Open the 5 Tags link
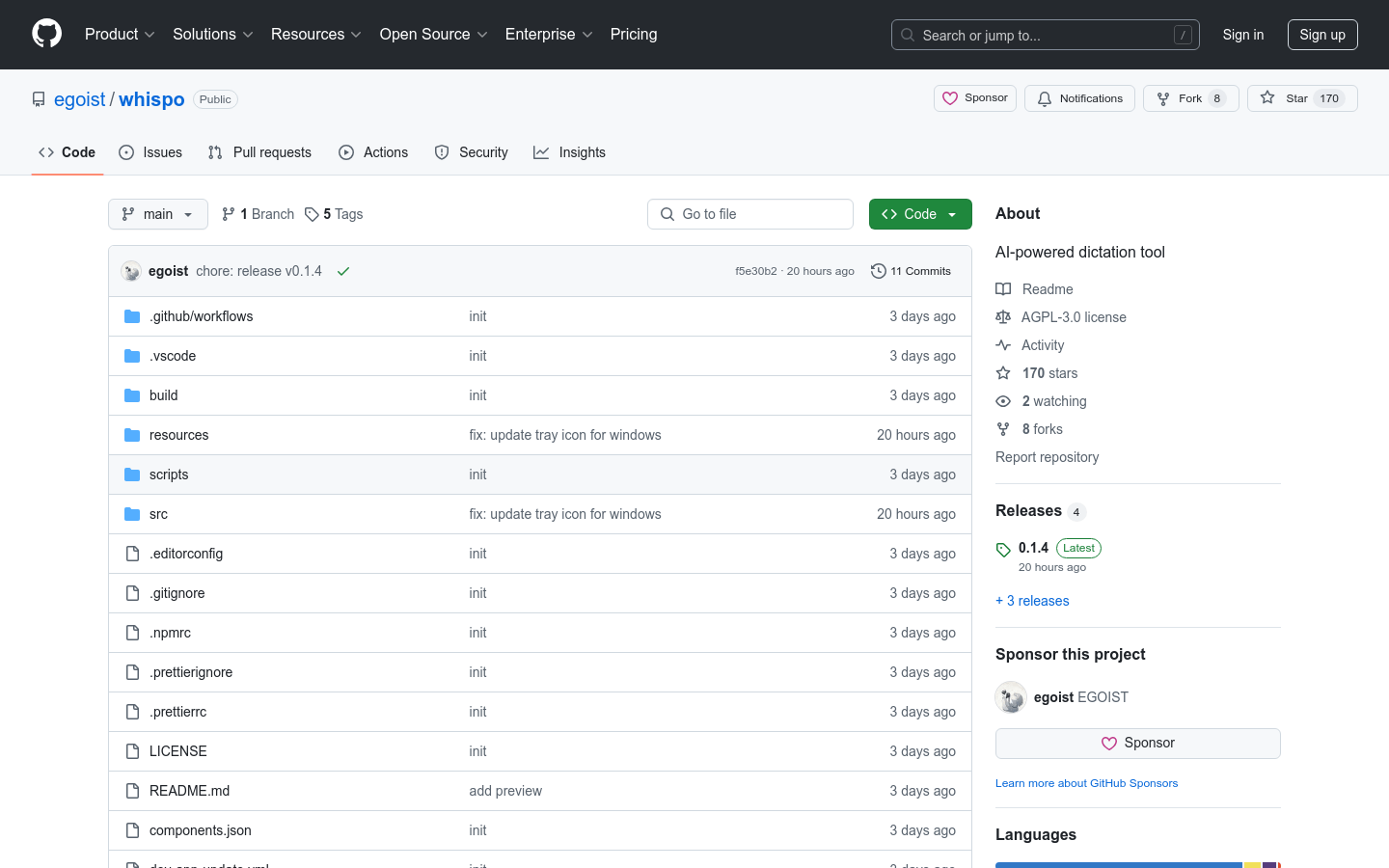This screenshot has width=1389, height=868. (x=334, y=214)
